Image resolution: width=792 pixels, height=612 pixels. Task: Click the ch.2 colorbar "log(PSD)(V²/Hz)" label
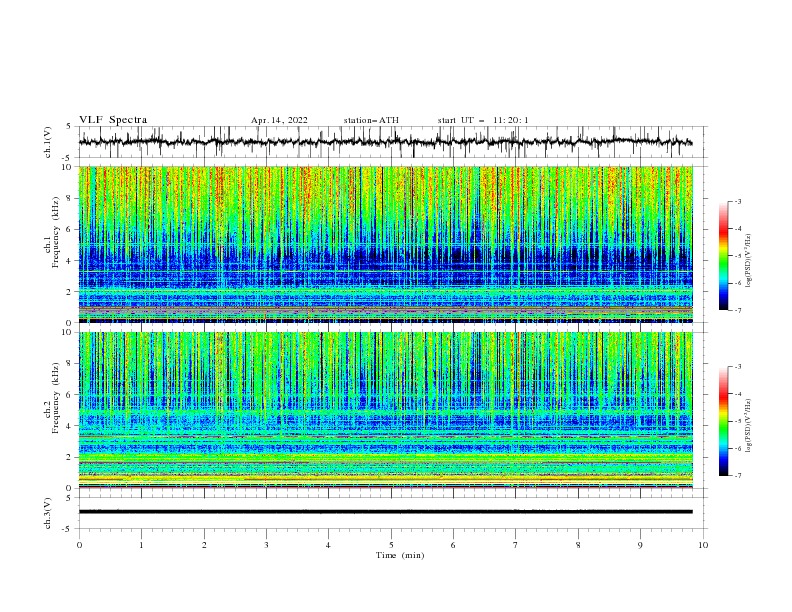point(749,426)
